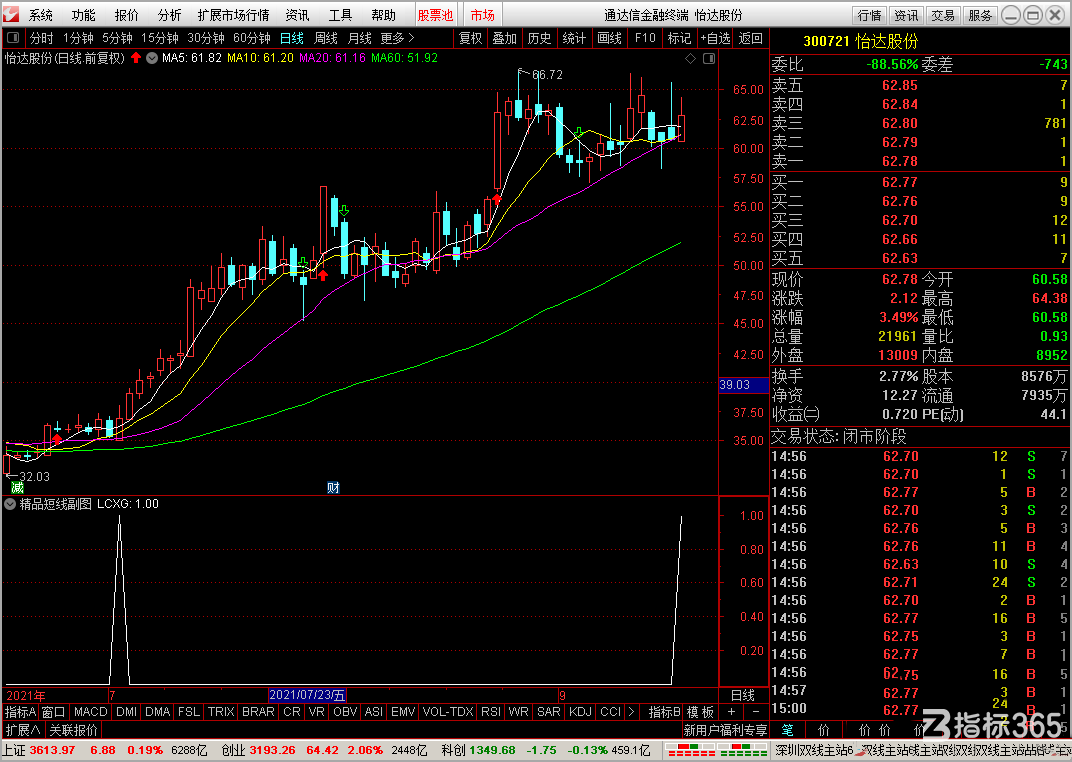Viewport: 1072px width, 762px height.
Task: Click the 模板 template button
Action: (x=700, y=712)
